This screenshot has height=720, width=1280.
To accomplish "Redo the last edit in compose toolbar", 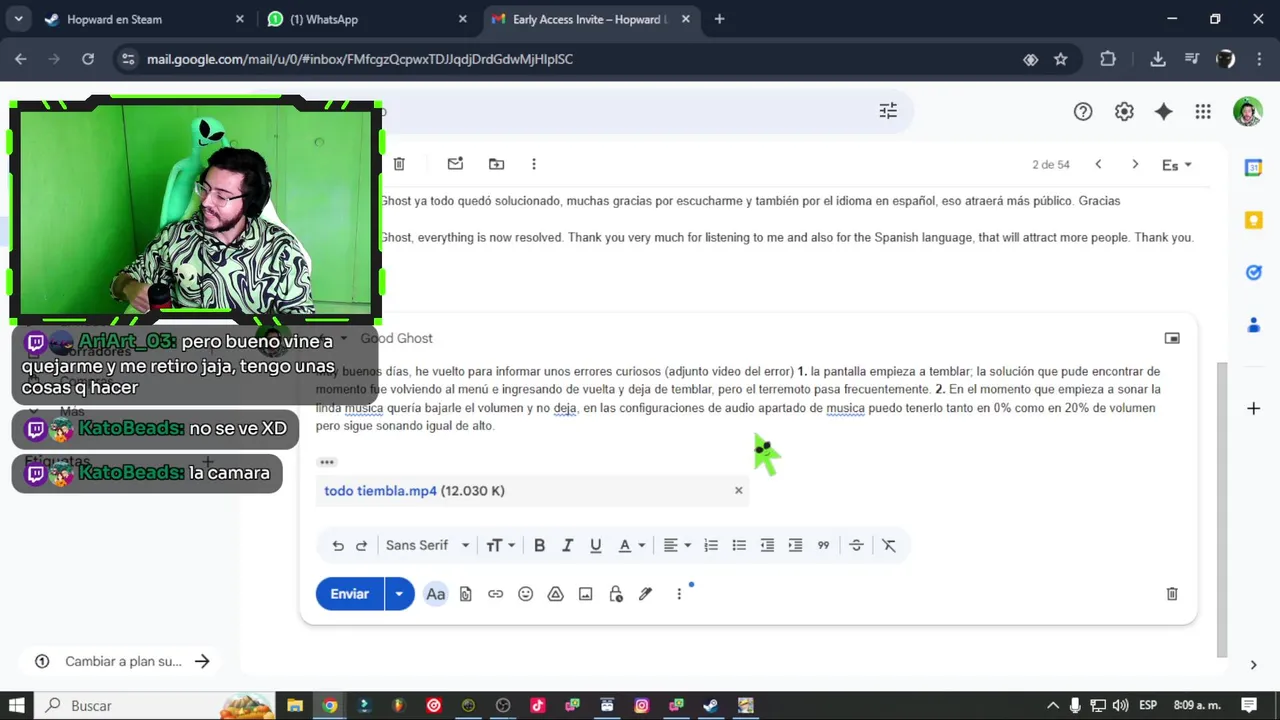I will [x=362, y=545].
